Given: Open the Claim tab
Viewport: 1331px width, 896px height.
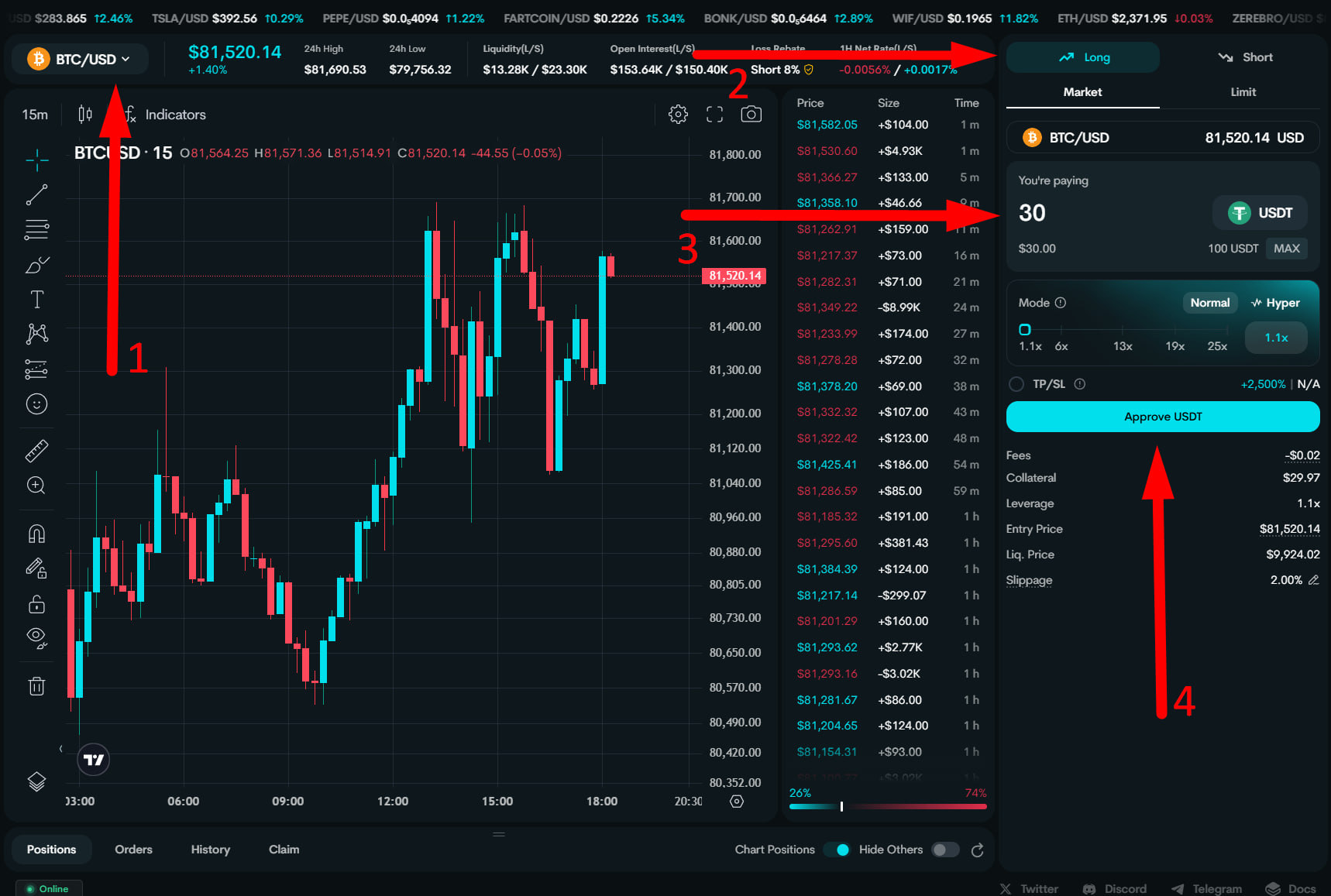Looking at the screenshot, I should click(x=284, y=850).
